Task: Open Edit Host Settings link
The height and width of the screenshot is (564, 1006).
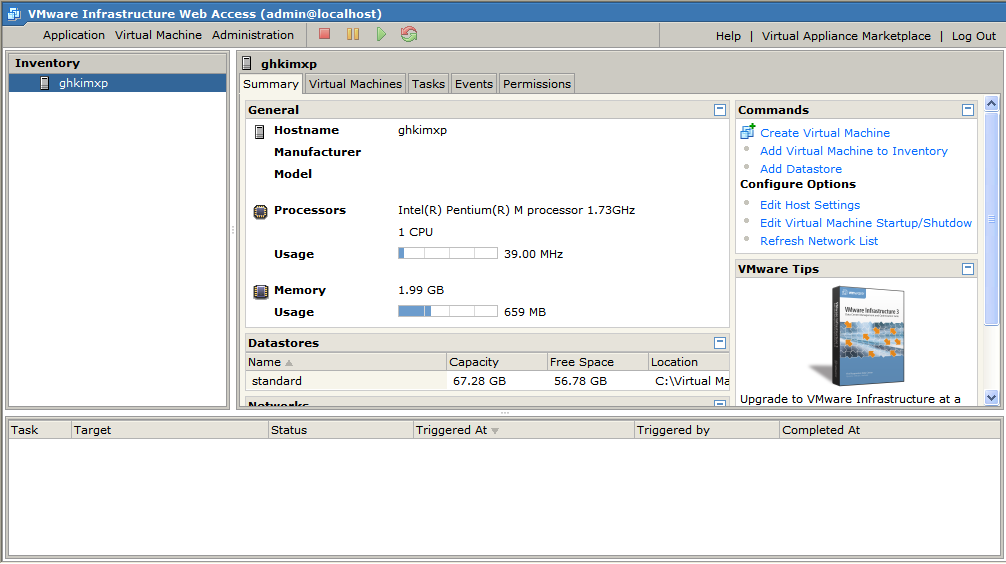Action: (x=810, y=205)
